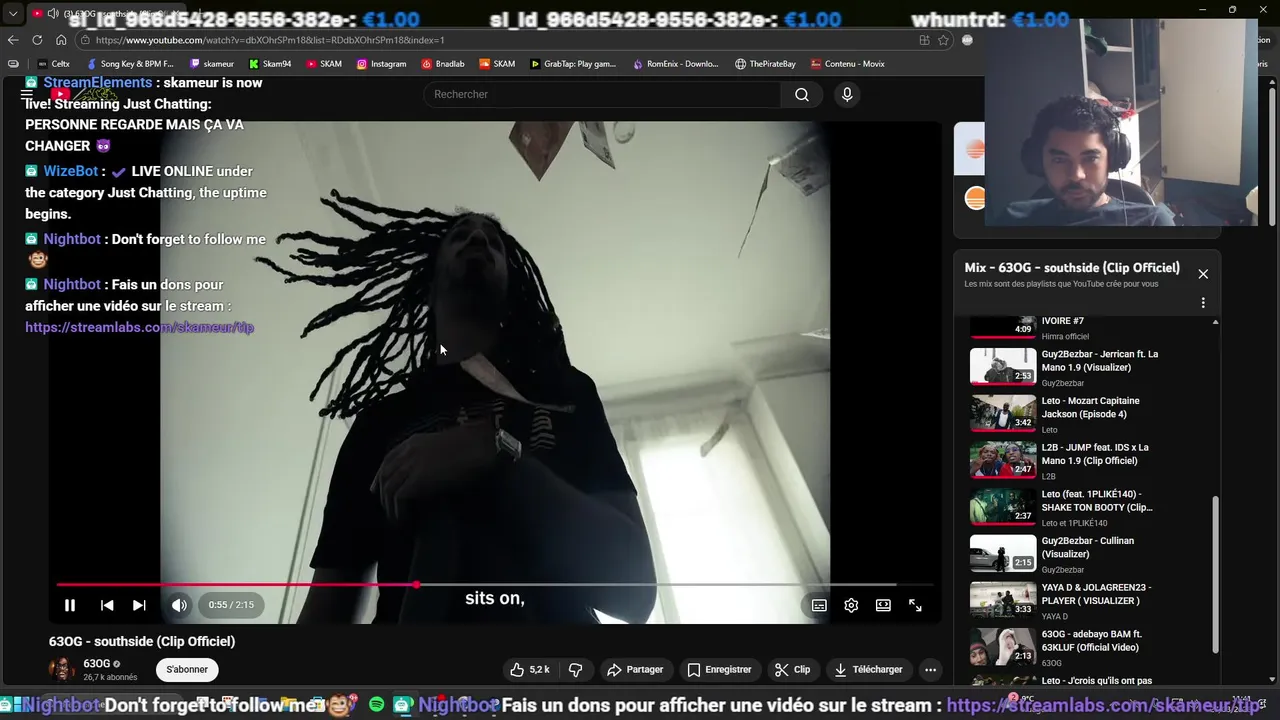Bookmark this page with star icon
The image size is (1280, 720).
[x=943, y=40]
